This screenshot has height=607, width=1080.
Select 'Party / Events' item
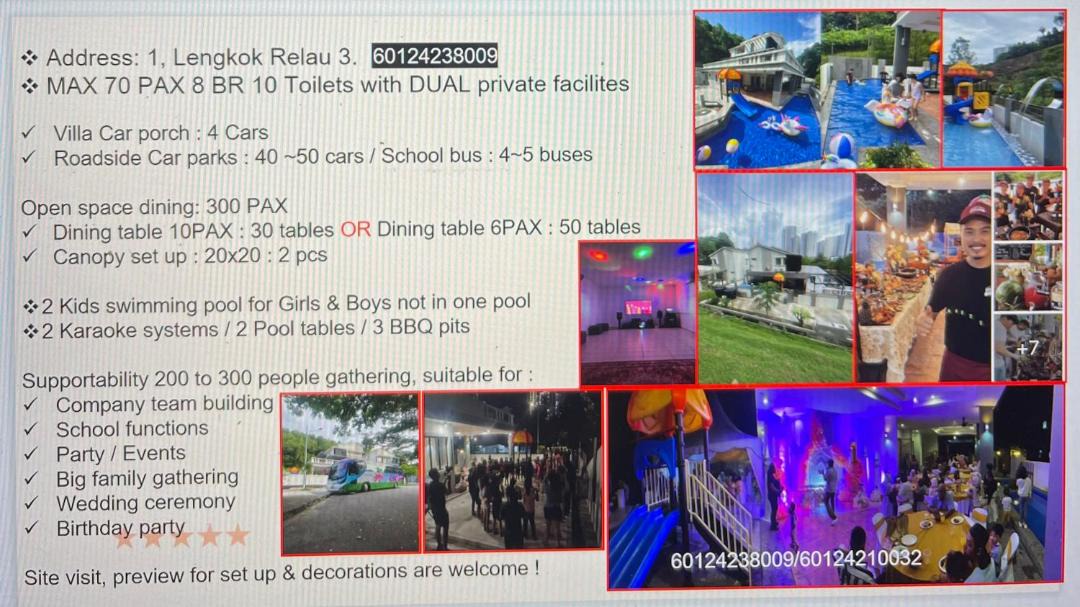[x=121, y=453]
